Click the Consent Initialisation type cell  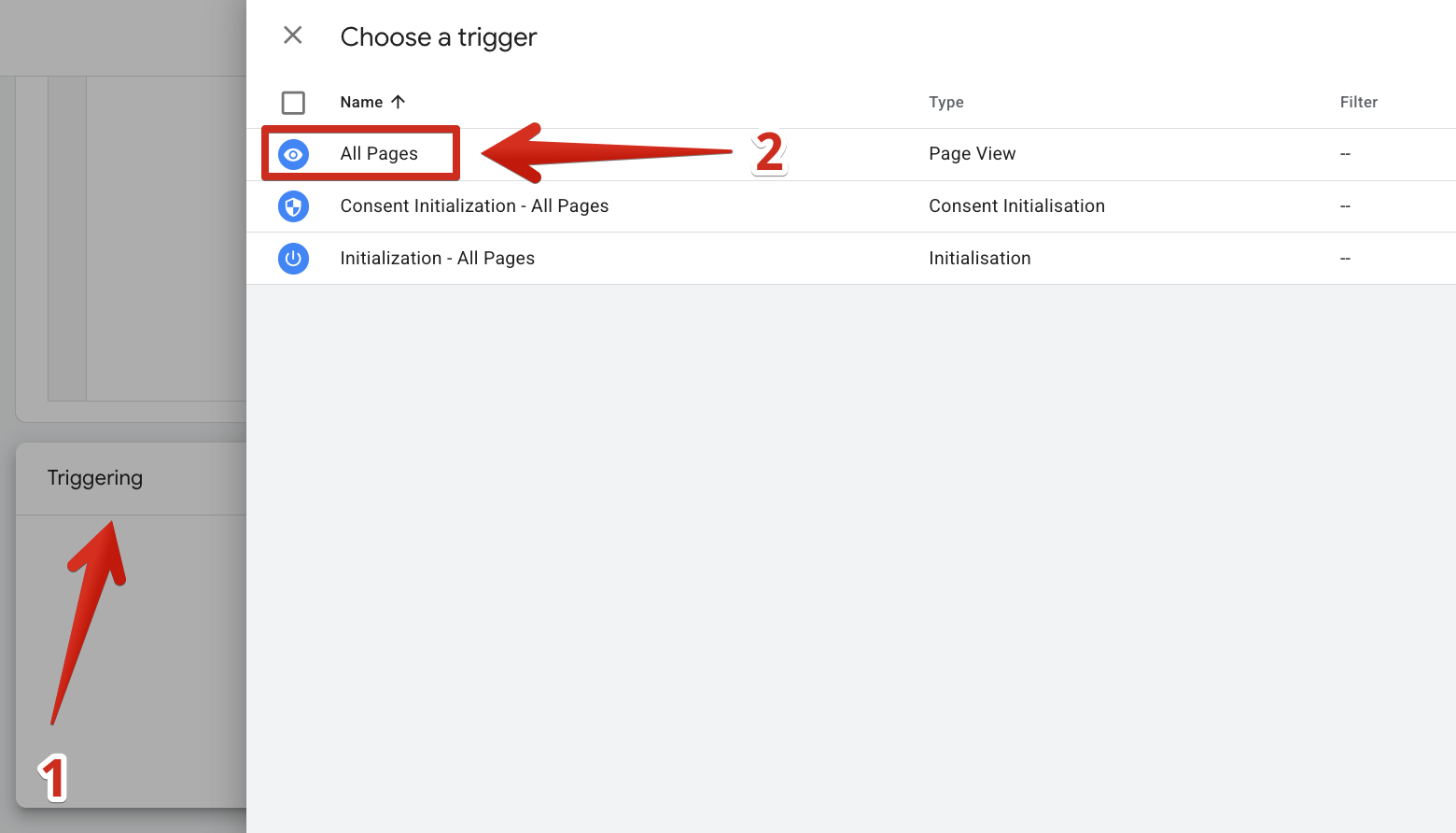point(1016,206)
